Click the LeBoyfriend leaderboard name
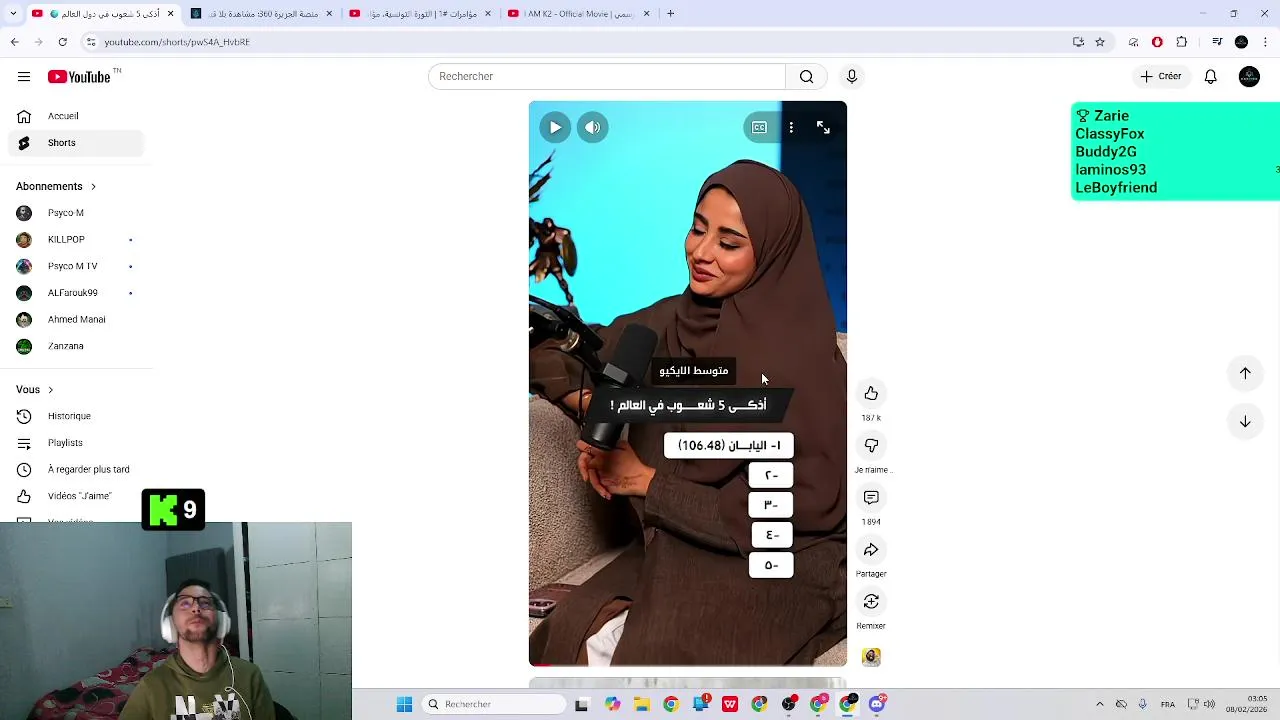The image size is (1280, 720). [x=1116, y=187]
